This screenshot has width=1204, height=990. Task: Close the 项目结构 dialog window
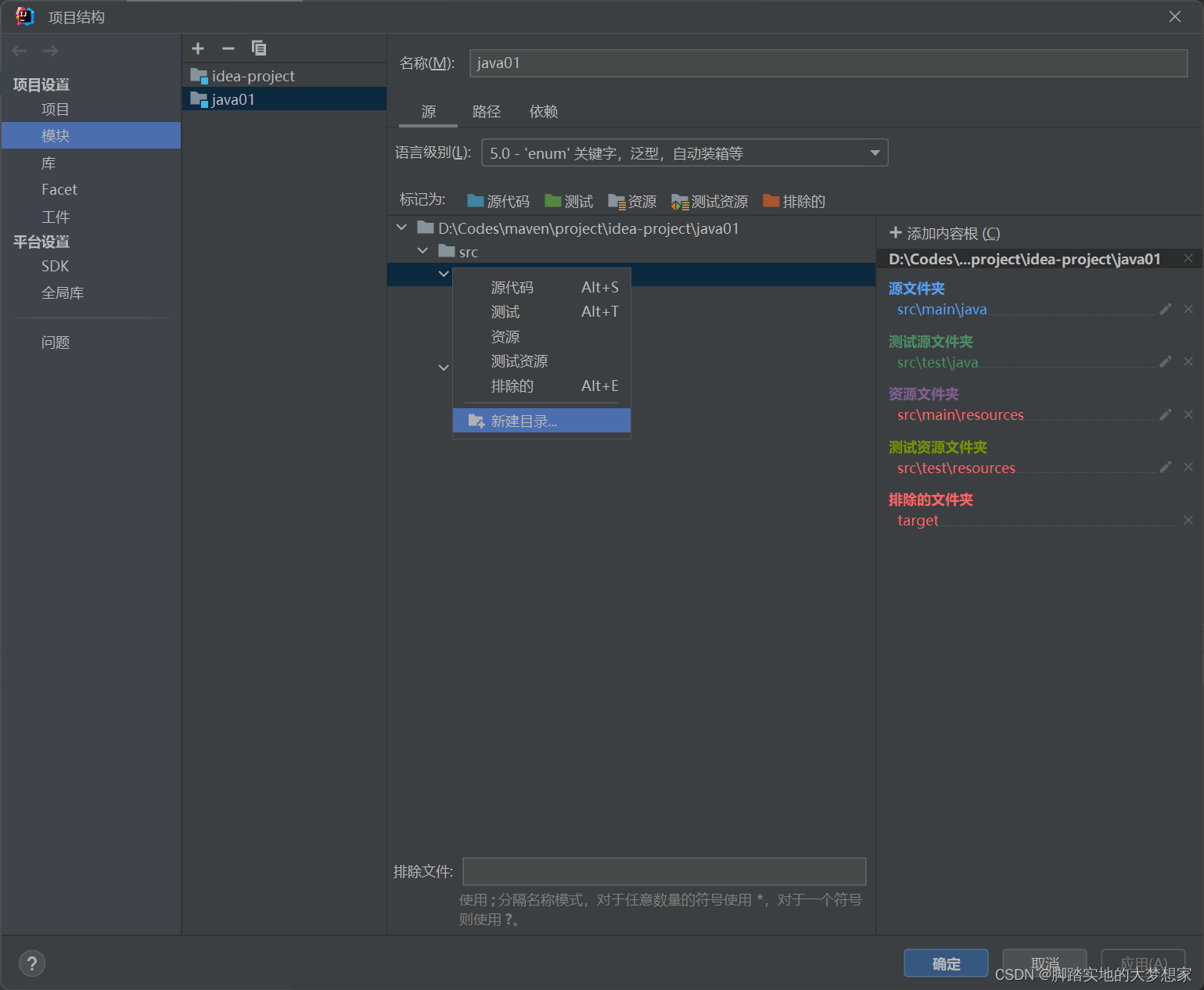(x=1175, y=16)
